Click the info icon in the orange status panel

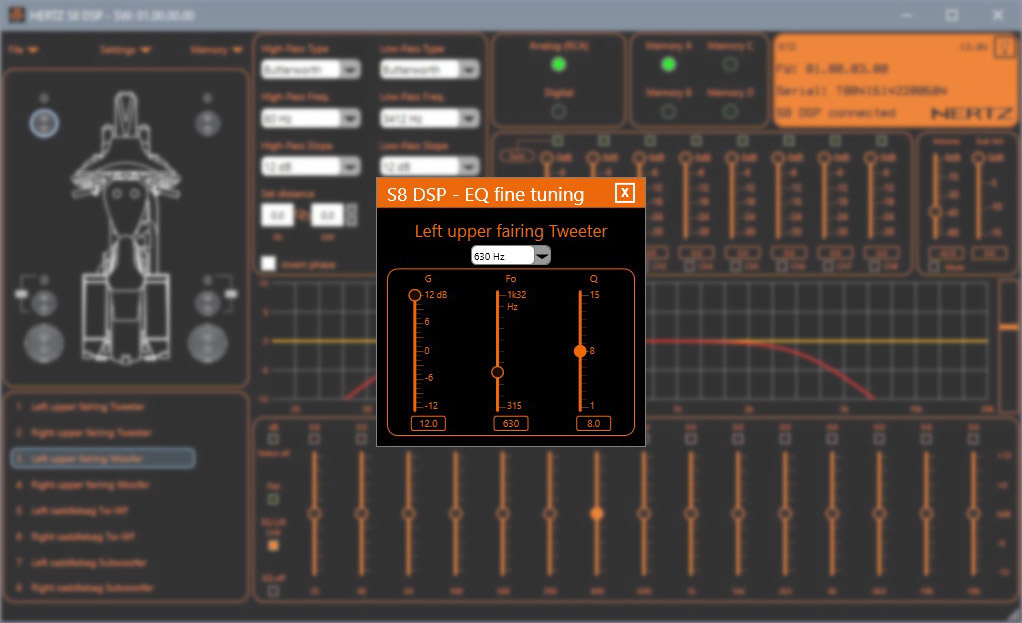click(x=1004, y=47)
